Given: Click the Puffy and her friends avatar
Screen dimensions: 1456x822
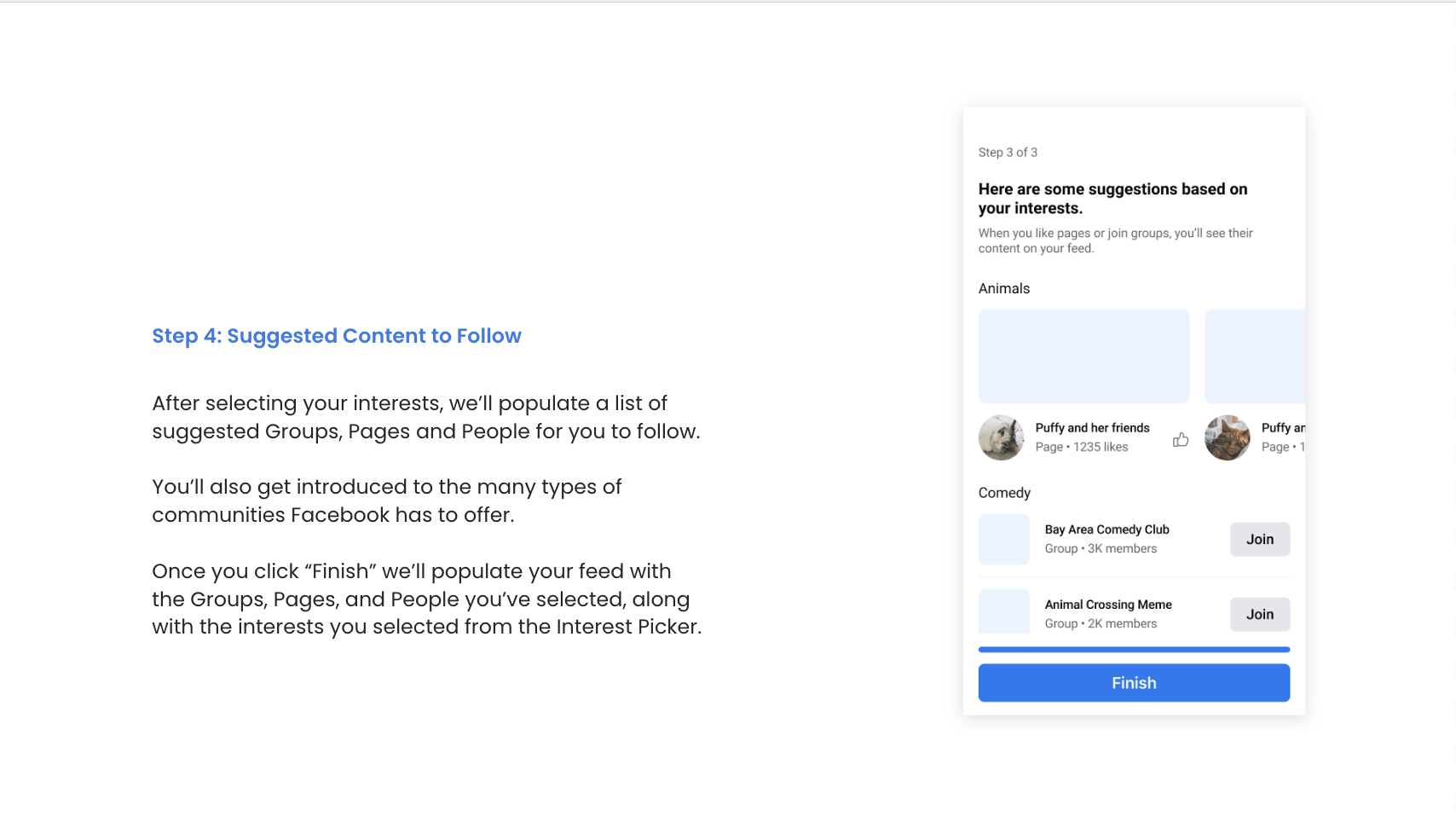Looking at the screenshot, I should (x=1002, y=437).
